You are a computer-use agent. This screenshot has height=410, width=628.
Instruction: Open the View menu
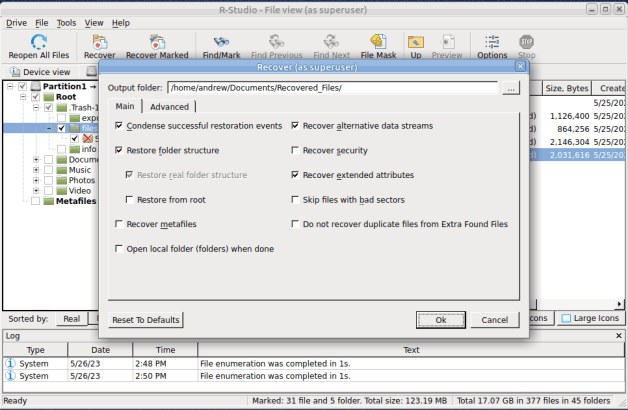(x=94, y=23)
